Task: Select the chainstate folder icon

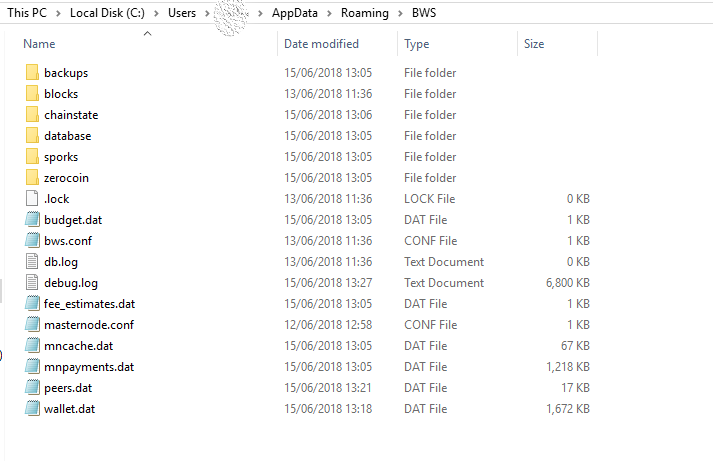Action: (32, 114)
